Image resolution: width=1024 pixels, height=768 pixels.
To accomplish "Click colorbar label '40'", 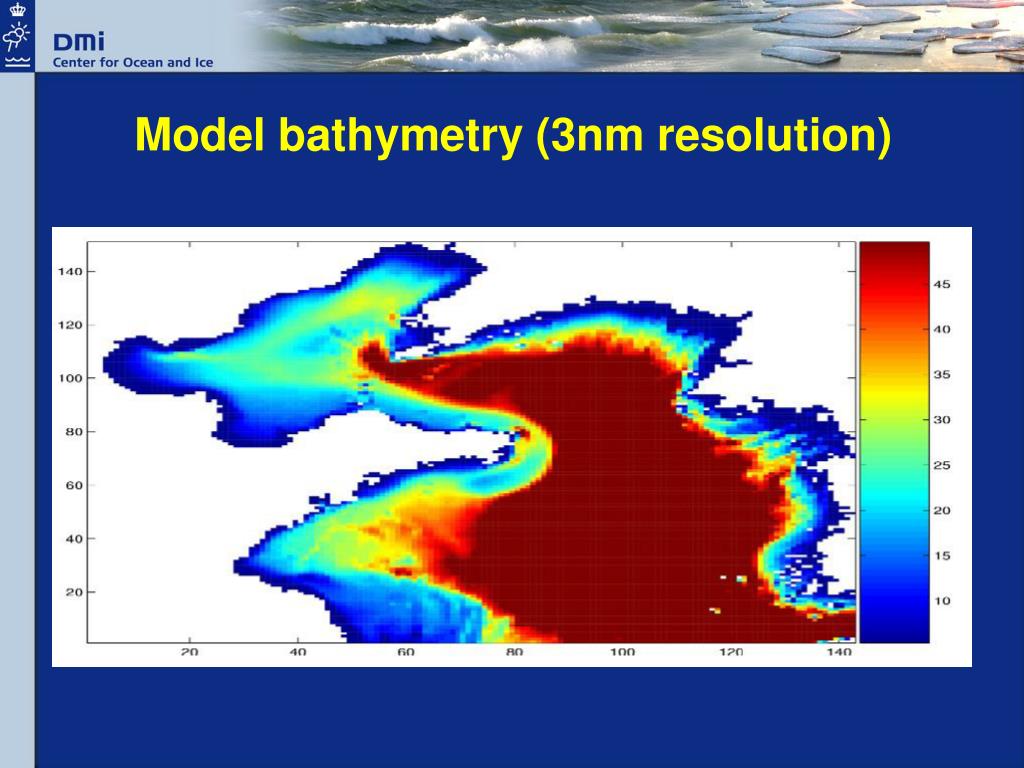I will coord(942,330).
